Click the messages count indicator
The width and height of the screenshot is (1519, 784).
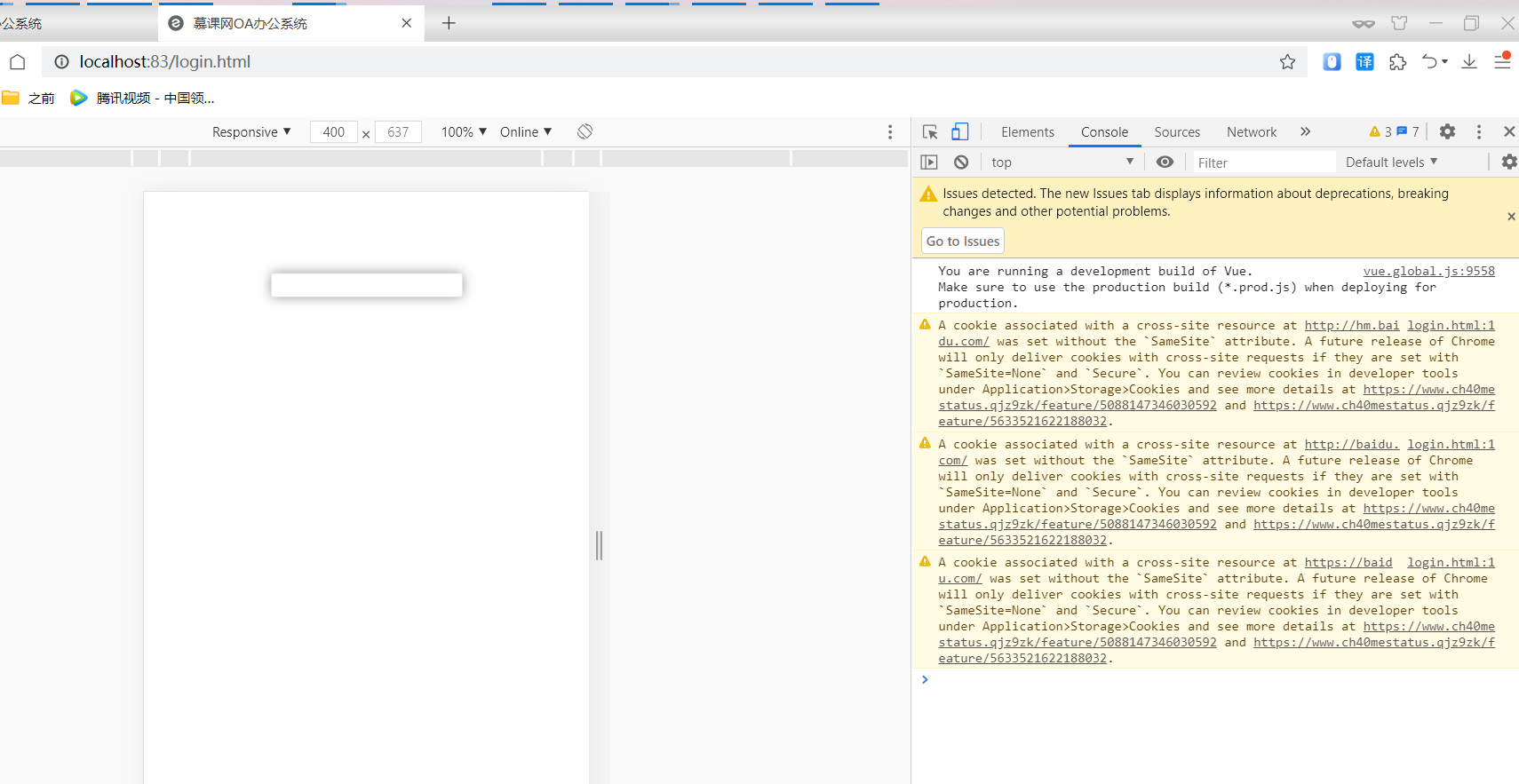click(x=1408, y=131)
